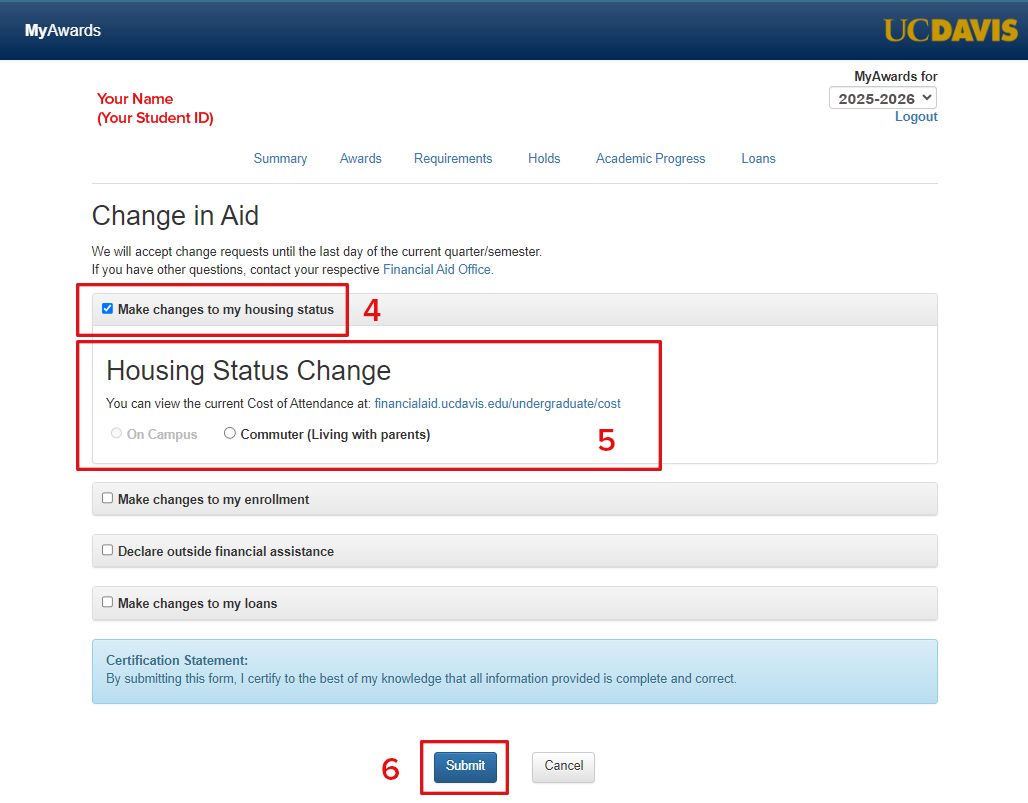Open the Academic Progress tab
This screenshot has height=803, width=1028.
pyautogui.click(x=650, y=159)
